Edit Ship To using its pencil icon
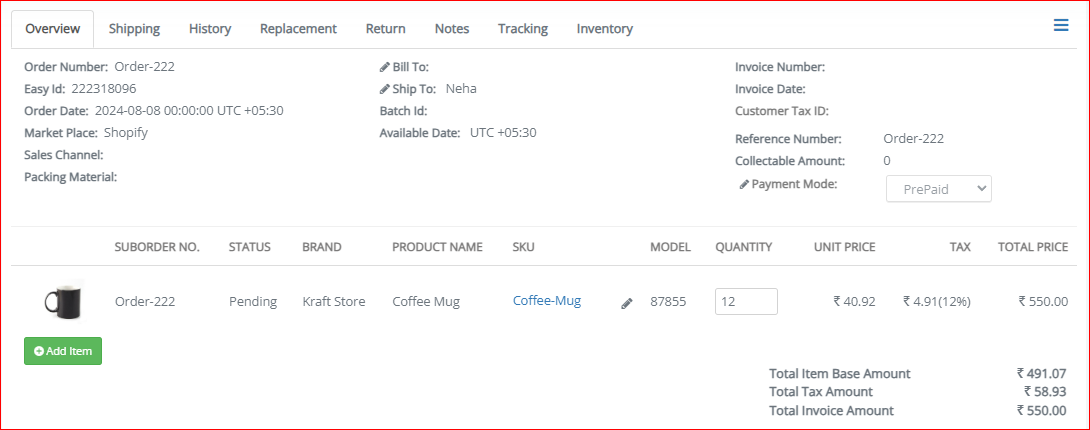The height and width of the screenshot is (430, 1090). click(x=384, y=89)
